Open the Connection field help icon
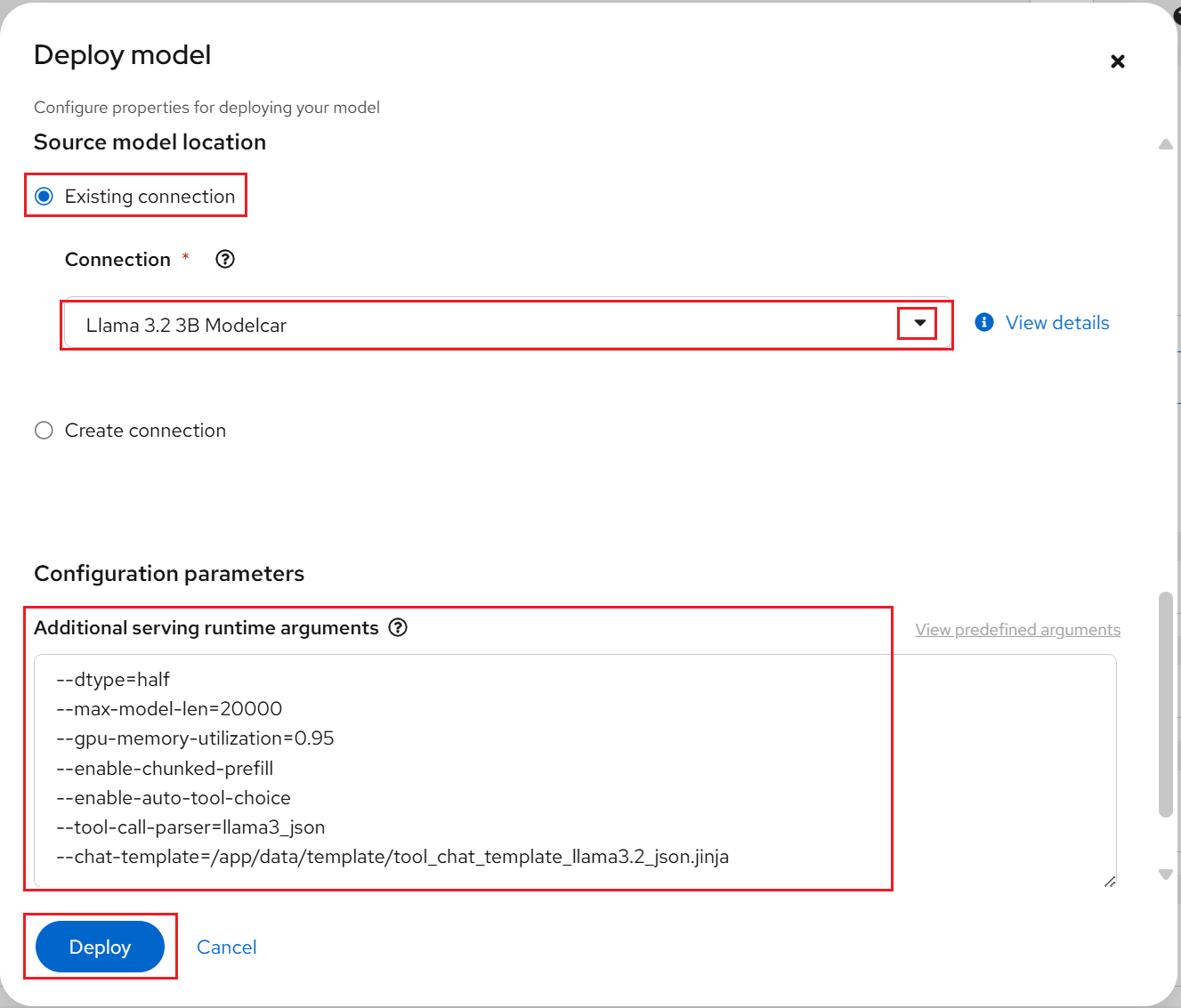 (225, 259)
